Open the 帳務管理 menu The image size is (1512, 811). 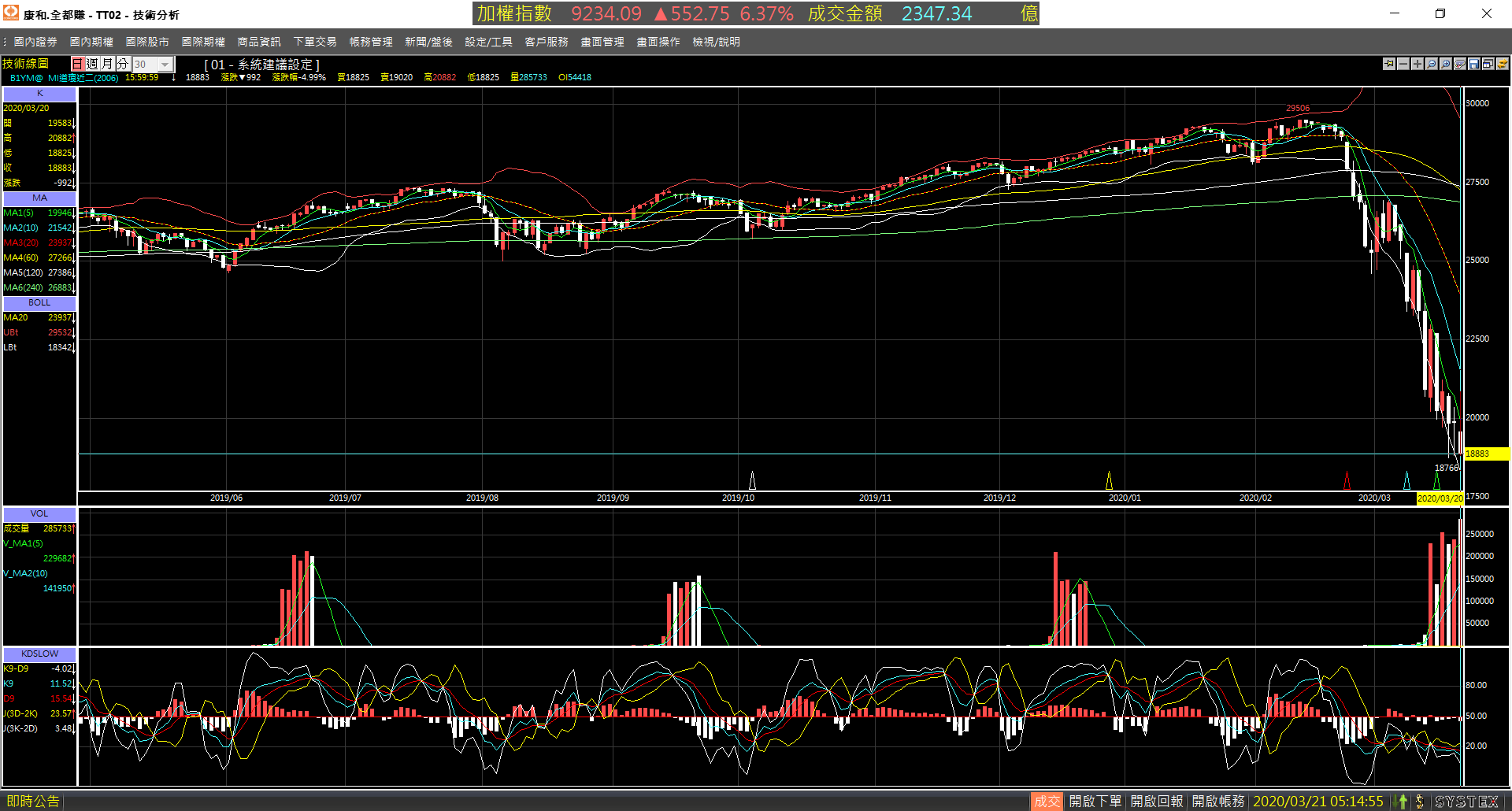click(x=371, y=42)
